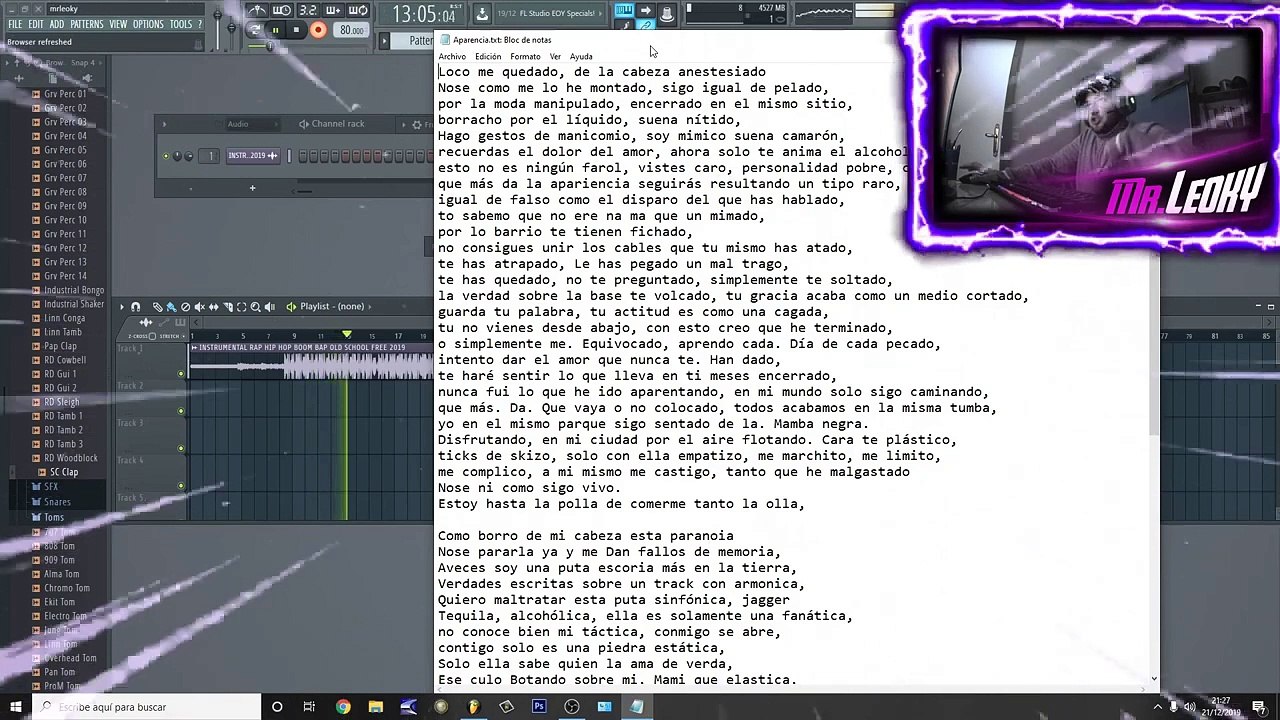The image size is (1280, 720).
Task: Select the playlist Delete tool
Action: [x=185, y=307]
